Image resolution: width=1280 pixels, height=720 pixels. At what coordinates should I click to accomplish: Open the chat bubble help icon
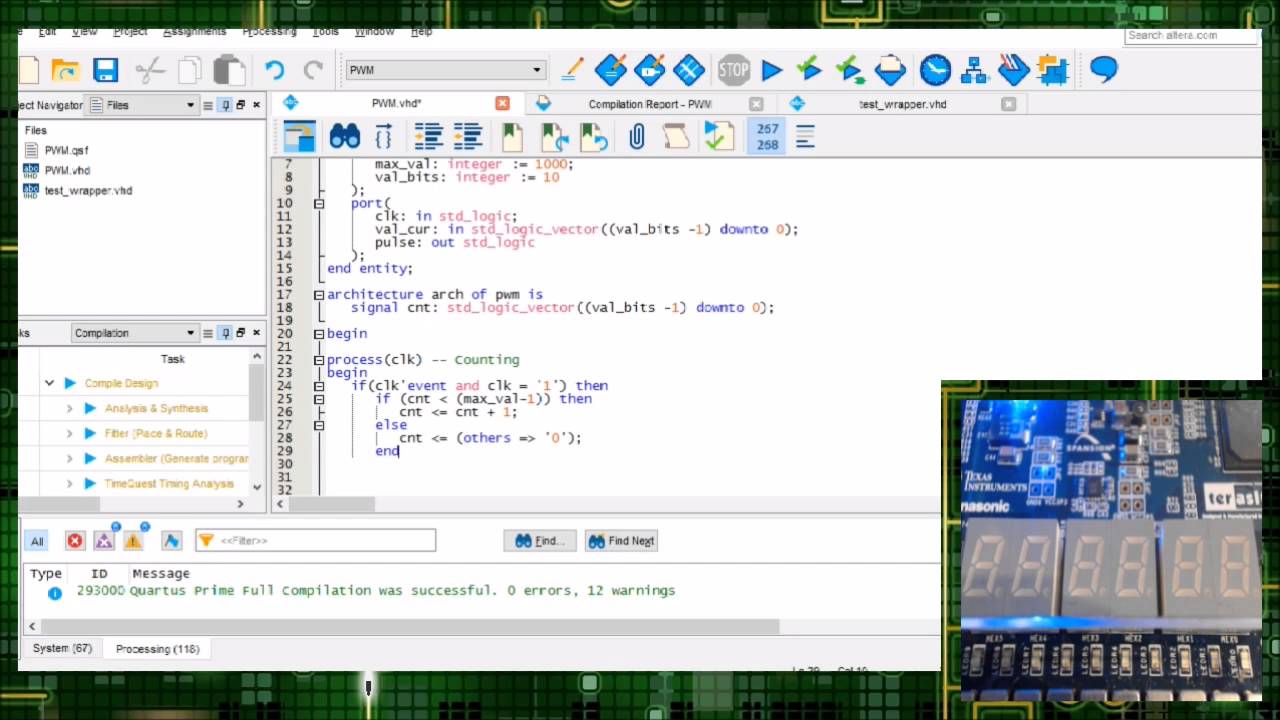click(1104, 70)
